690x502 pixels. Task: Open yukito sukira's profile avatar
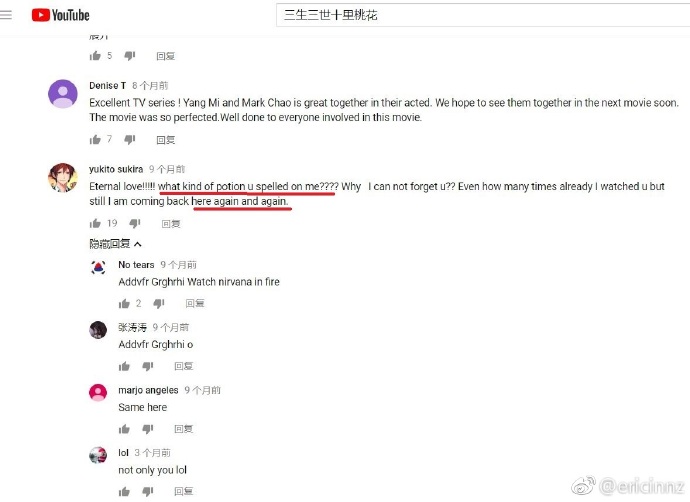tap(62, 177)
